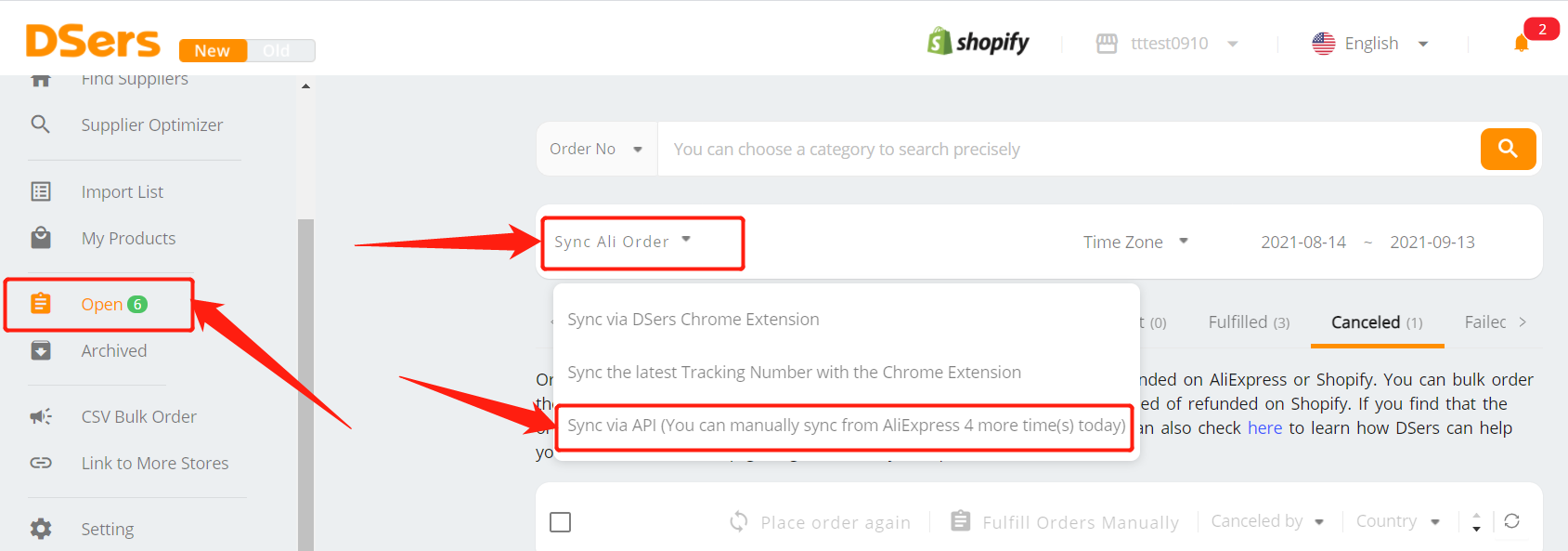Switch to the New DSers version
This screenshot has height=551, width=1568.
pyautogui.click(x=213, y=50)
